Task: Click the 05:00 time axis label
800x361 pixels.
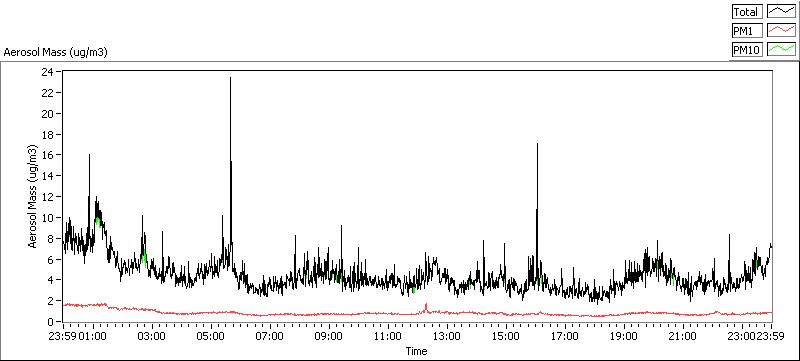Action: click(x=211, y=337)
